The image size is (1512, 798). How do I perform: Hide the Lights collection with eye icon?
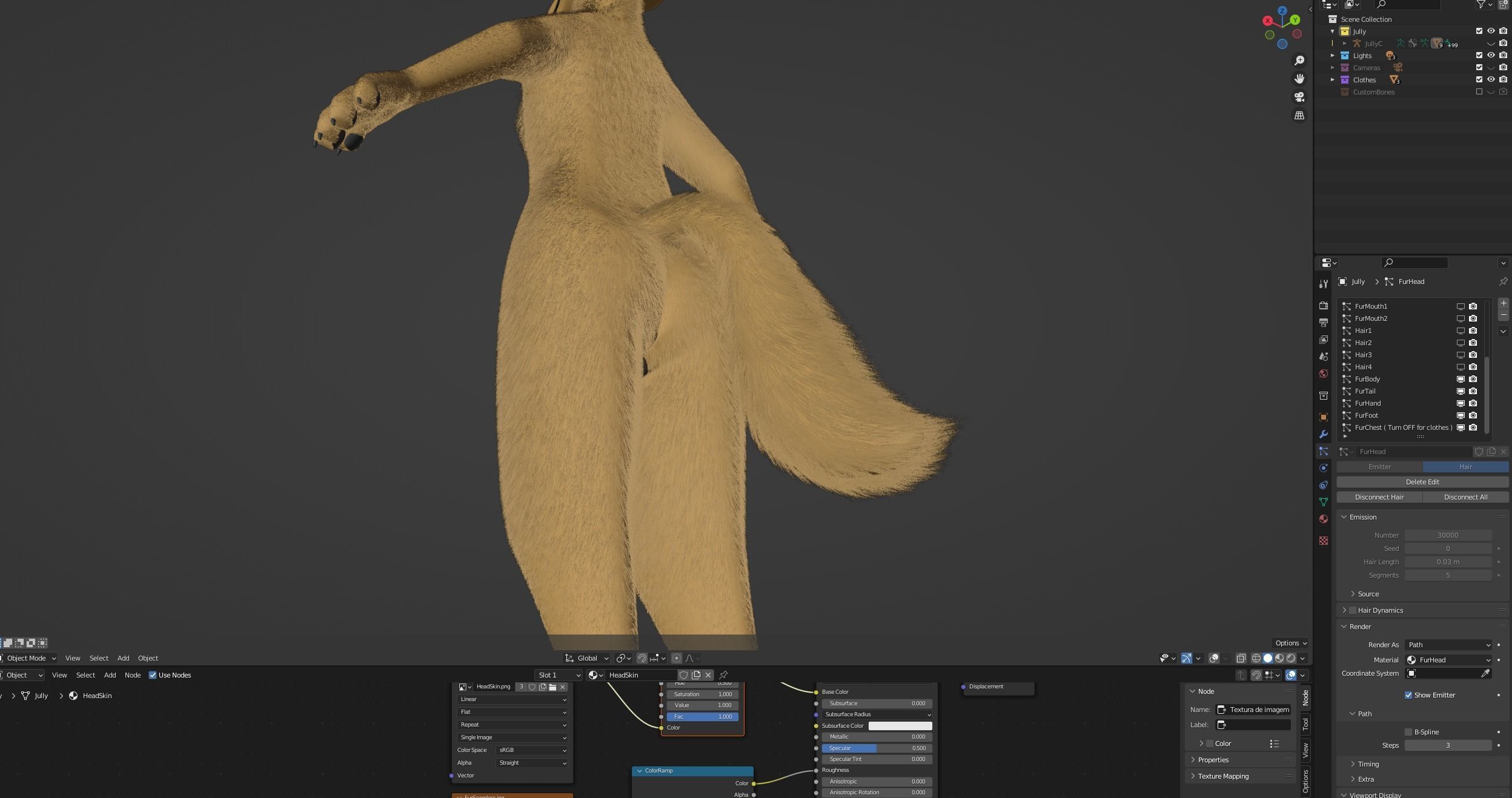click(1491, 55)
